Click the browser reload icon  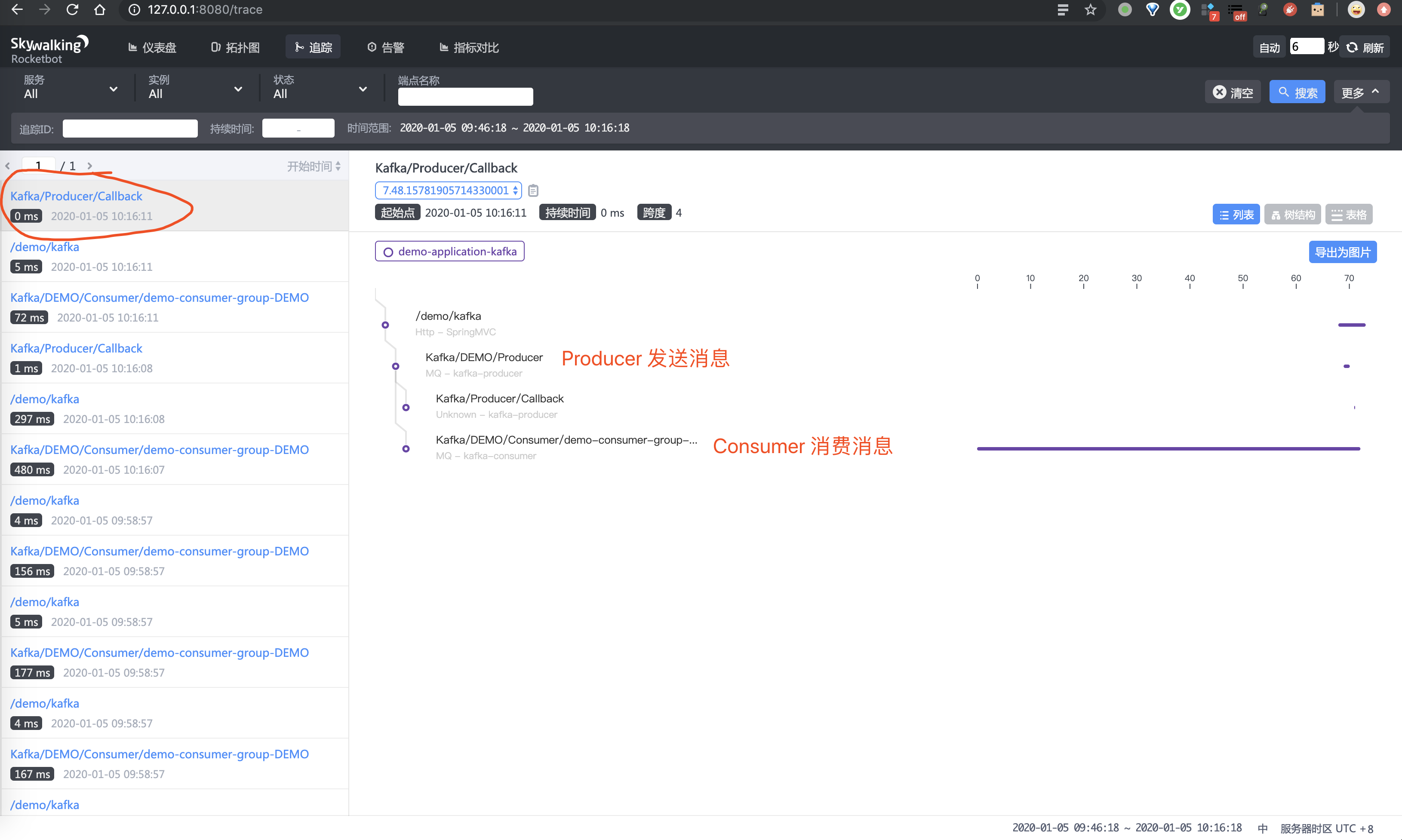tap(72, 9)
